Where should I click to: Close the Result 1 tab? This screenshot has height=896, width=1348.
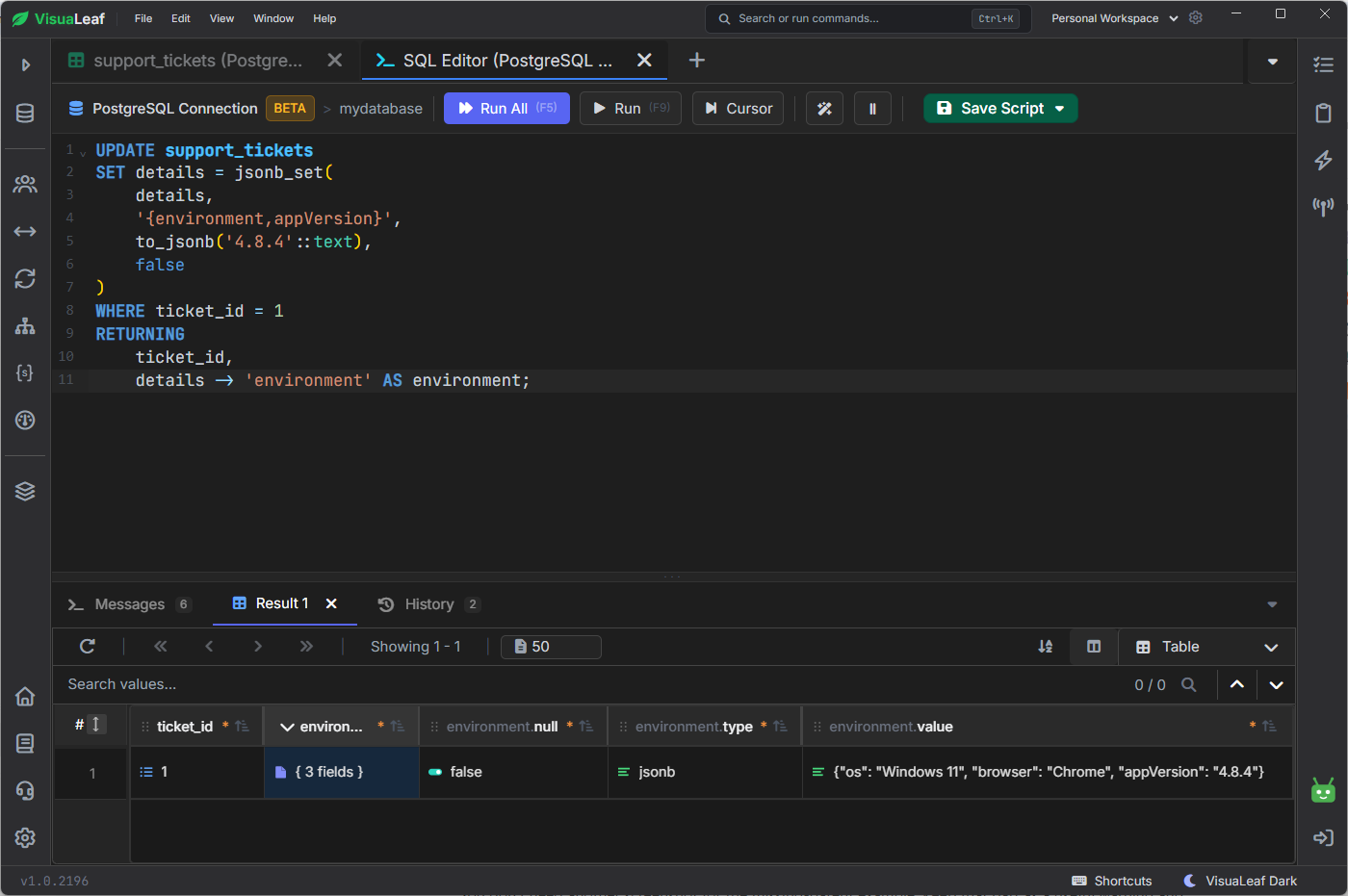click(x=331, y=603)
